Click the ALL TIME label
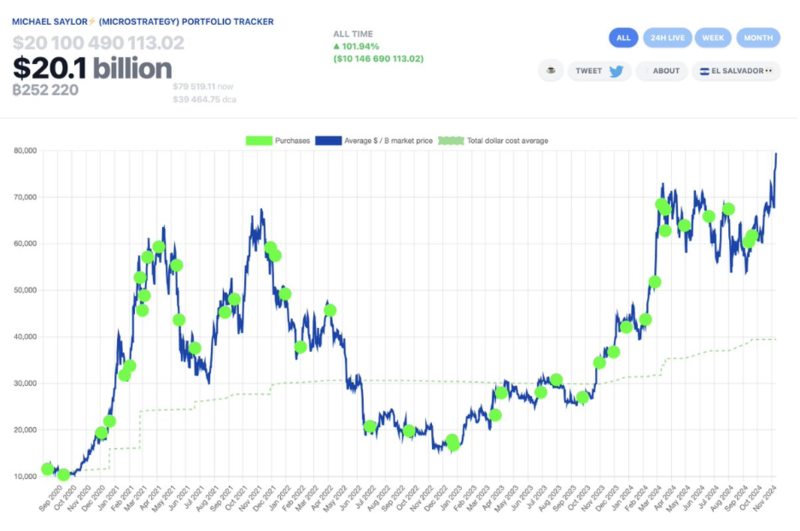The height and width of the screenshot is (531, 800). [x=353, y=34]
